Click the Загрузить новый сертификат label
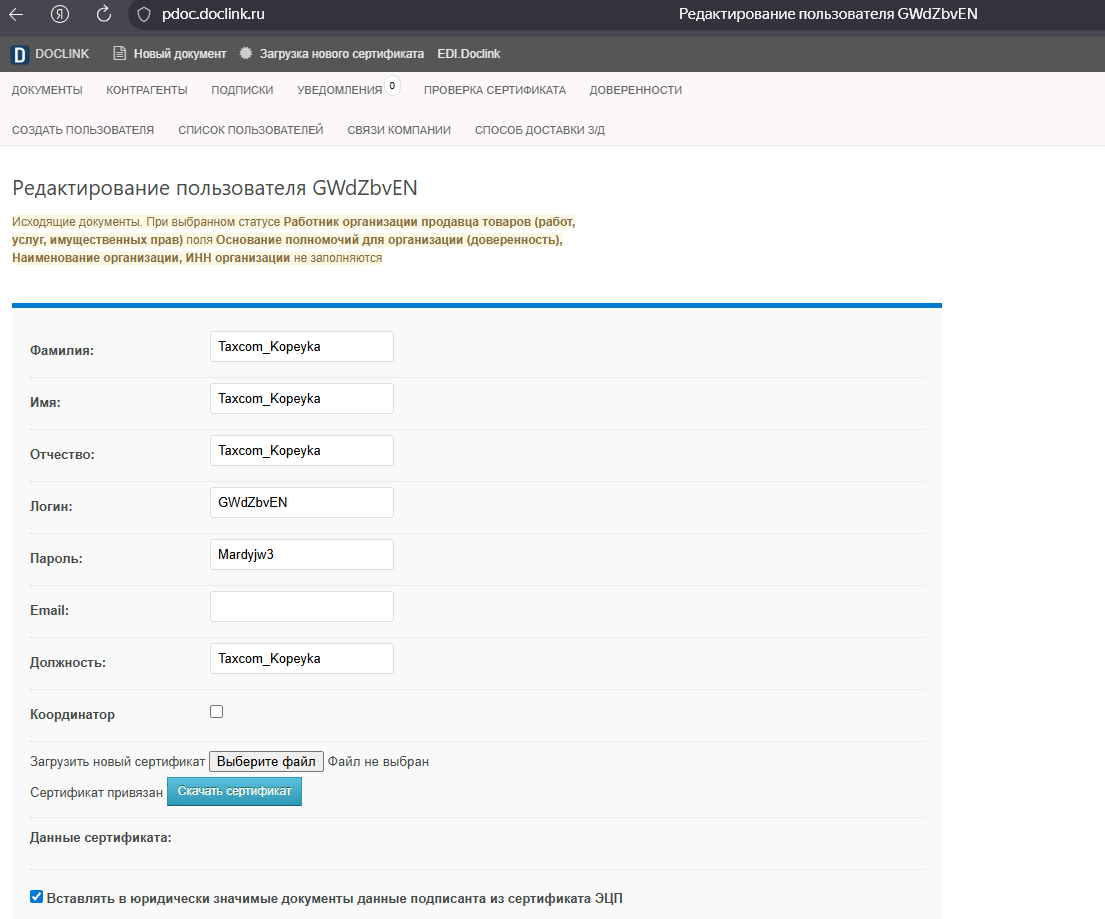The image size is (1105, 919). 118,762
